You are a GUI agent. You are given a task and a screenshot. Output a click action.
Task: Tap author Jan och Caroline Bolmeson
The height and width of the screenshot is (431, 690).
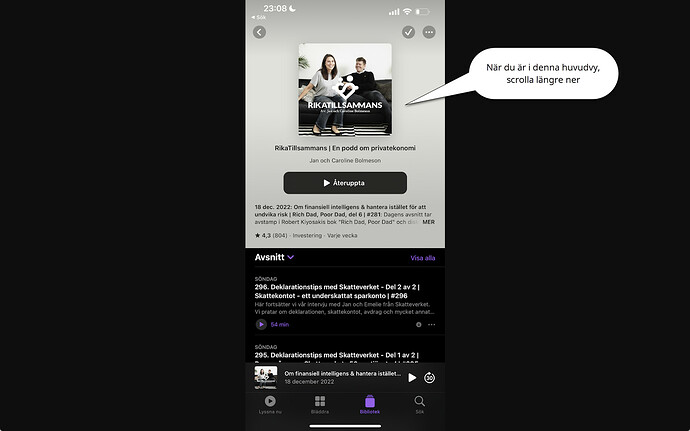click(x=345, y=161)
